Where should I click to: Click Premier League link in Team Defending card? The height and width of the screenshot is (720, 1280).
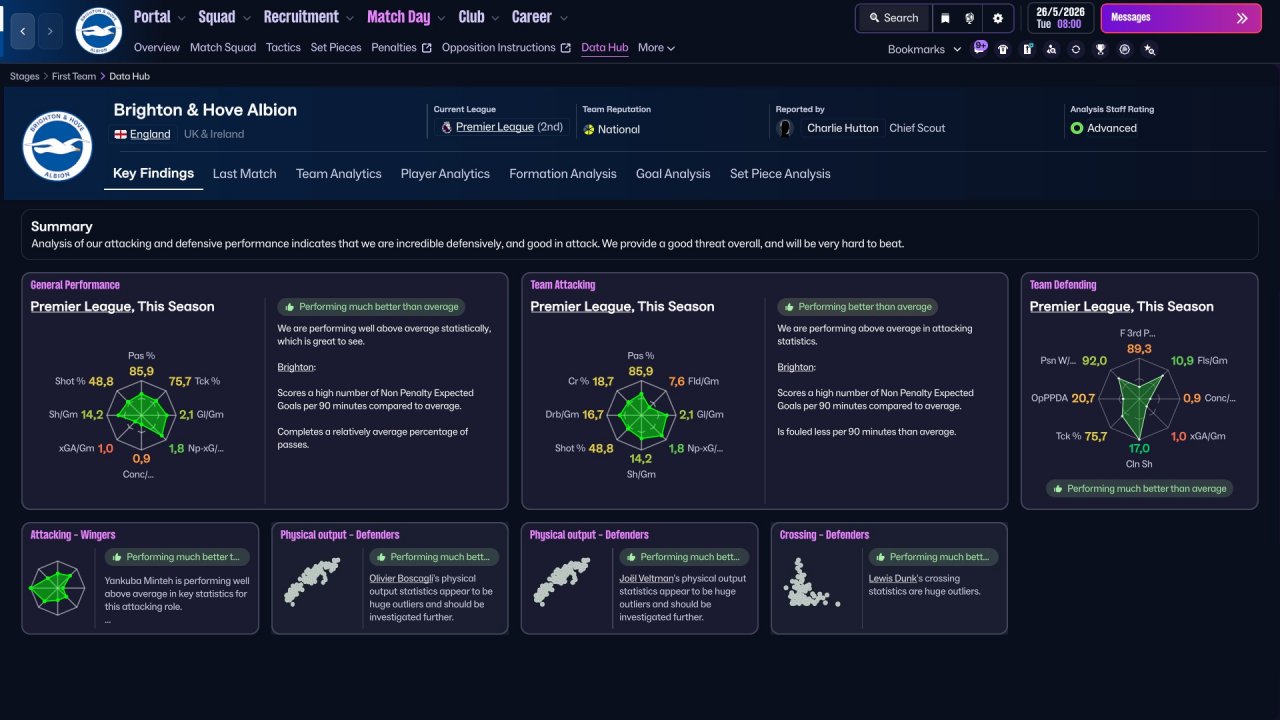pyautogui.click(x=1080, y=307)
